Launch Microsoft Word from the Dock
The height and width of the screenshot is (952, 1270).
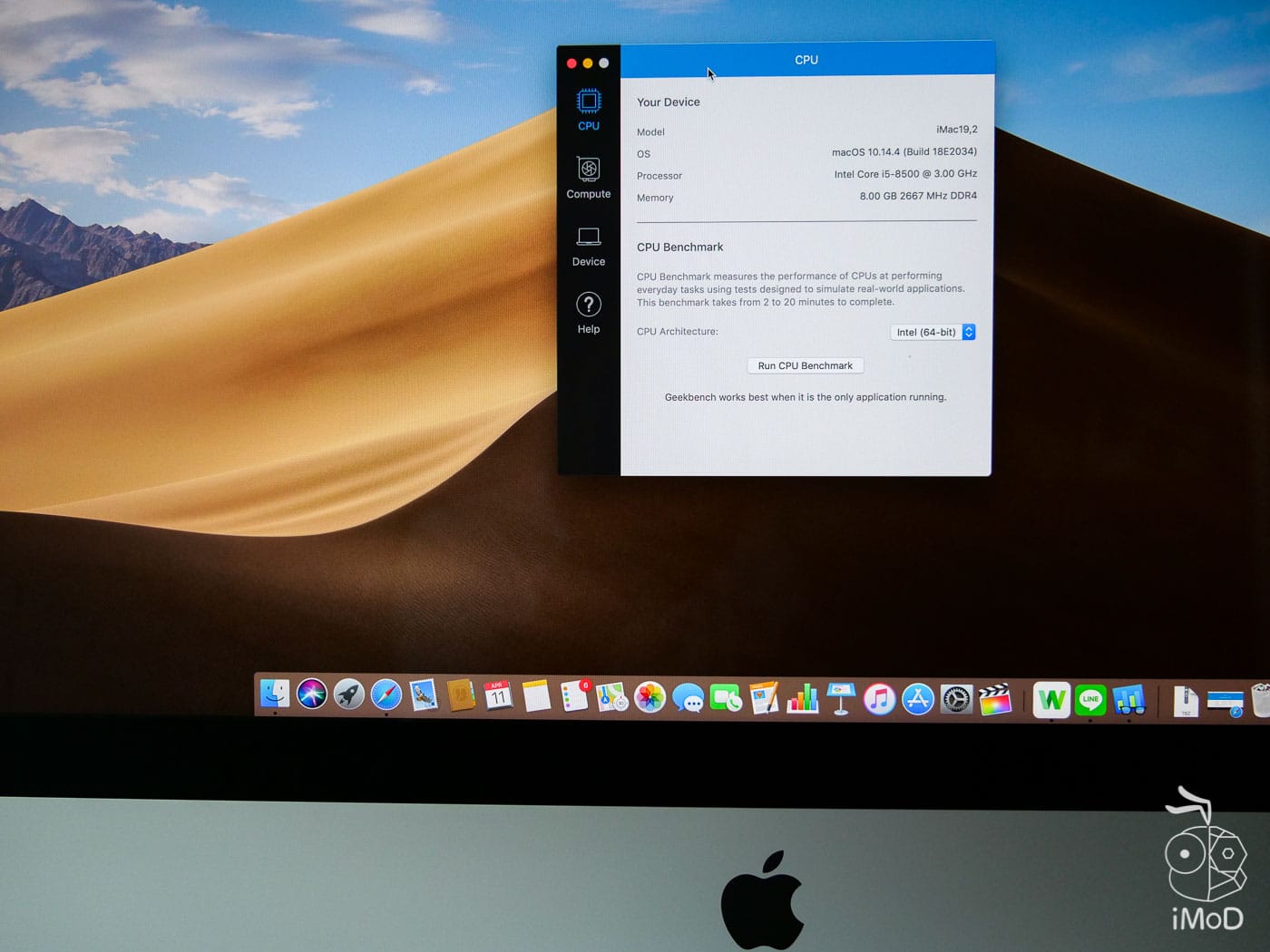coord(1050,698)
